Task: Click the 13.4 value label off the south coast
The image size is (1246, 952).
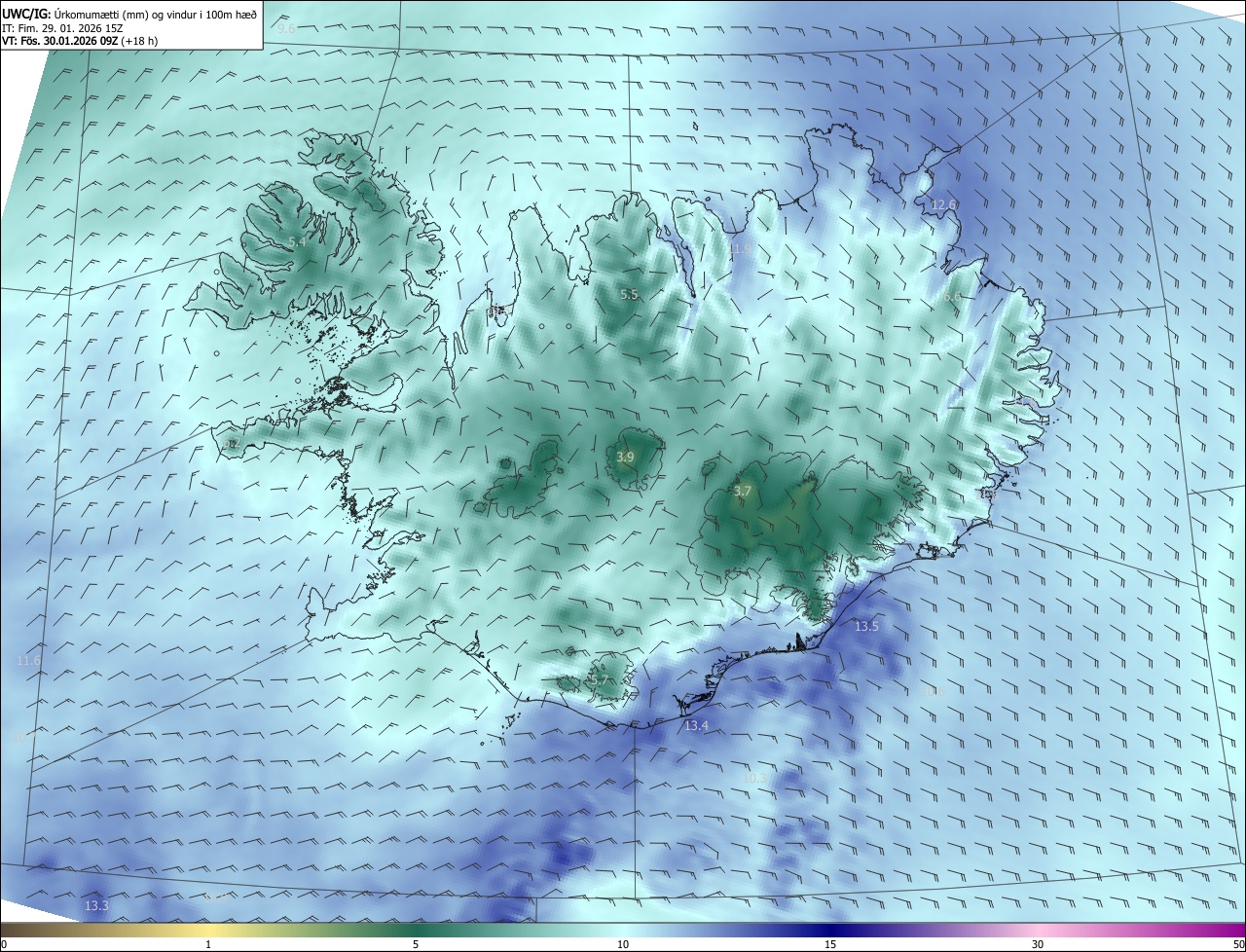Action: pos(696,725)
